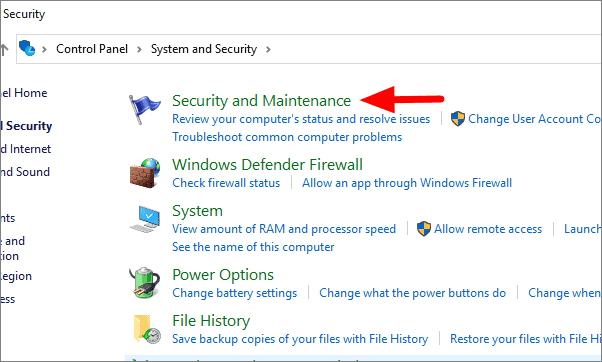Click empty area of the address bar field

click(x=434, y=49)
